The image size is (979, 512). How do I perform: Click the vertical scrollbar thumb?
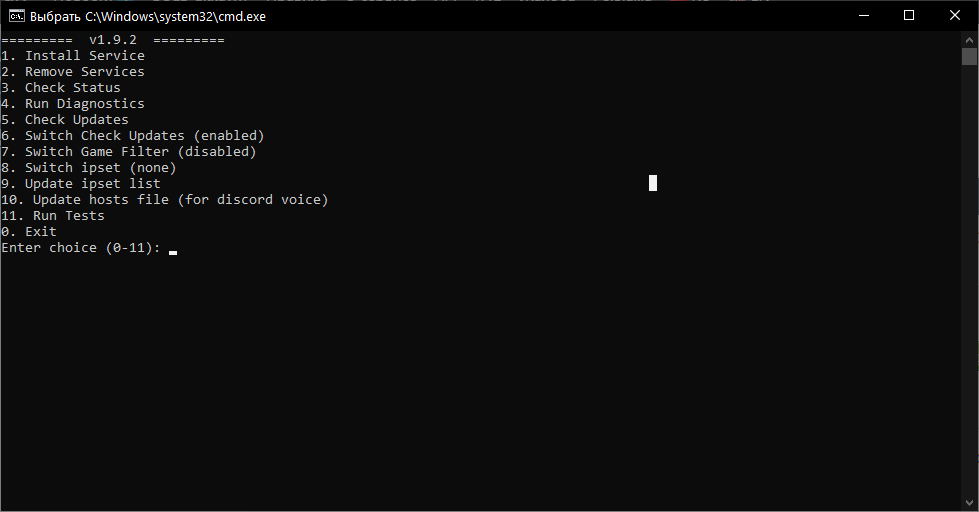click(969, 57)
